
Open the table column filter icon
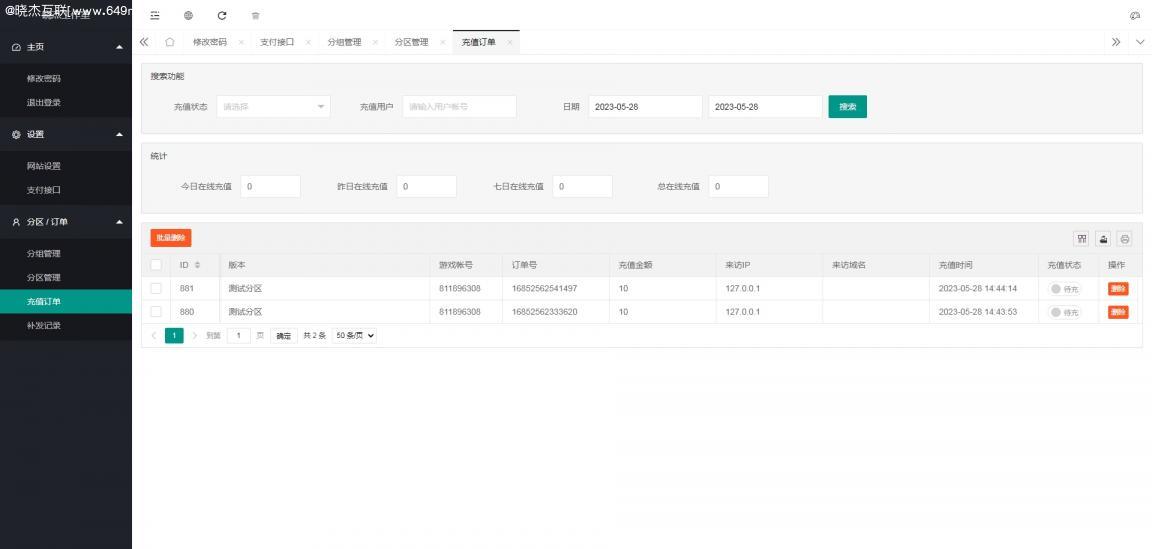(1081, 238)
